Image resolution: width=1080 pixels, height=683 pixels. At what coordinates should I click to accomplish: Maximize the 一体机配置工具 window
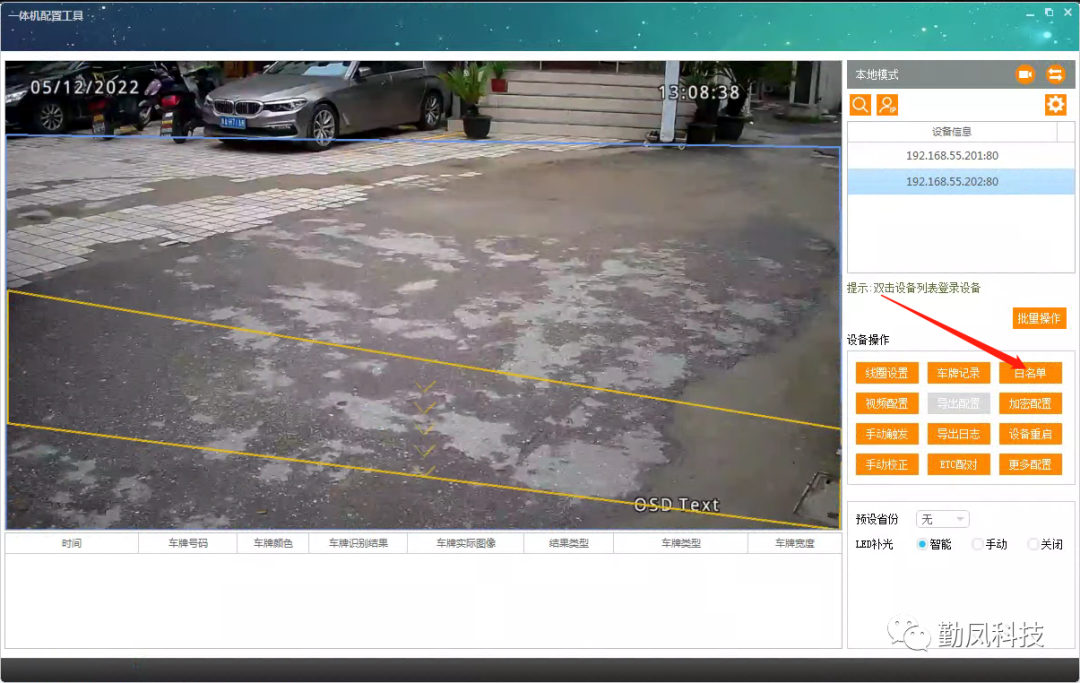[1049, 12]
